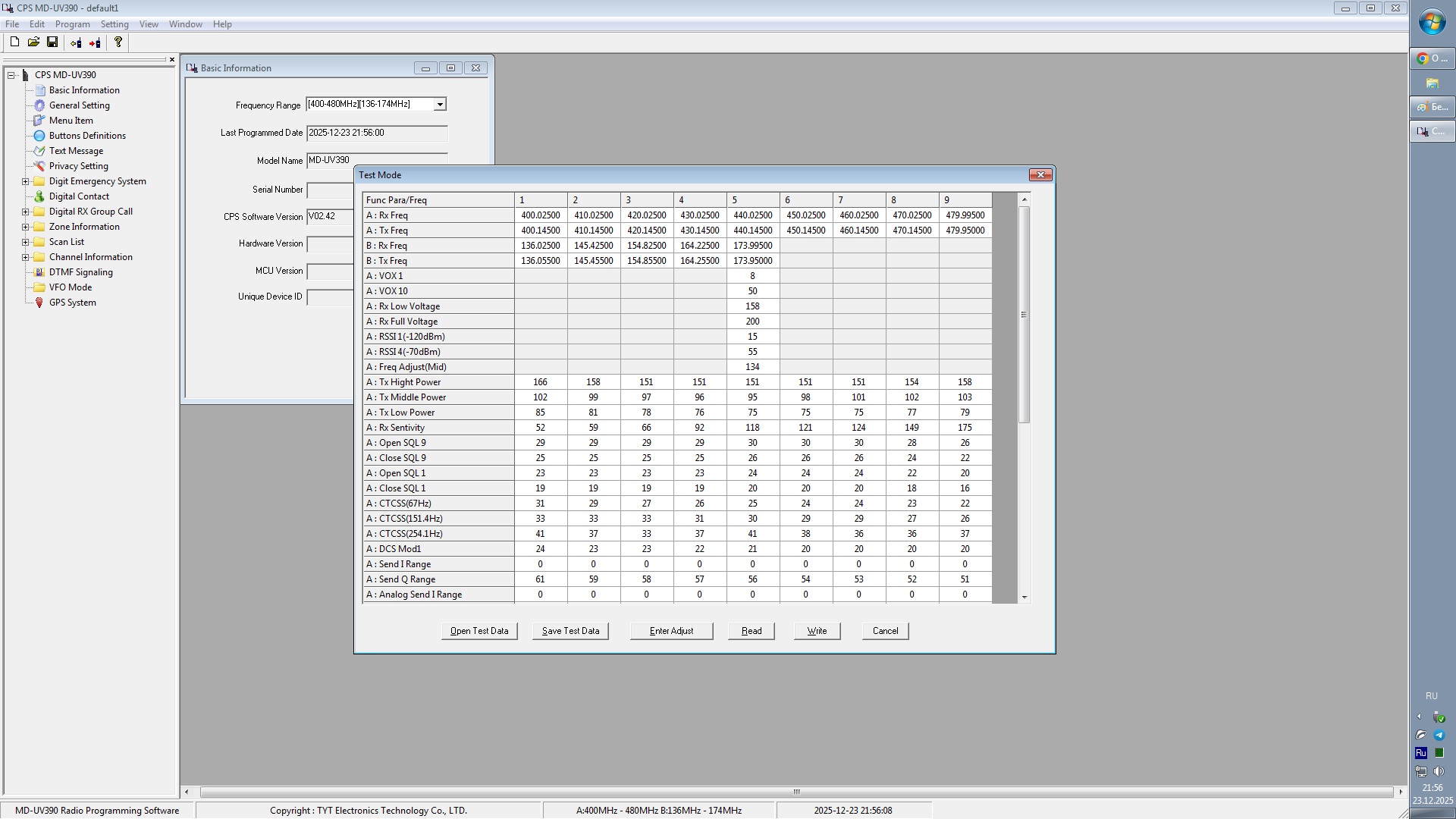
Task: Click the Open Test Data button
Action: pos(479,631)
